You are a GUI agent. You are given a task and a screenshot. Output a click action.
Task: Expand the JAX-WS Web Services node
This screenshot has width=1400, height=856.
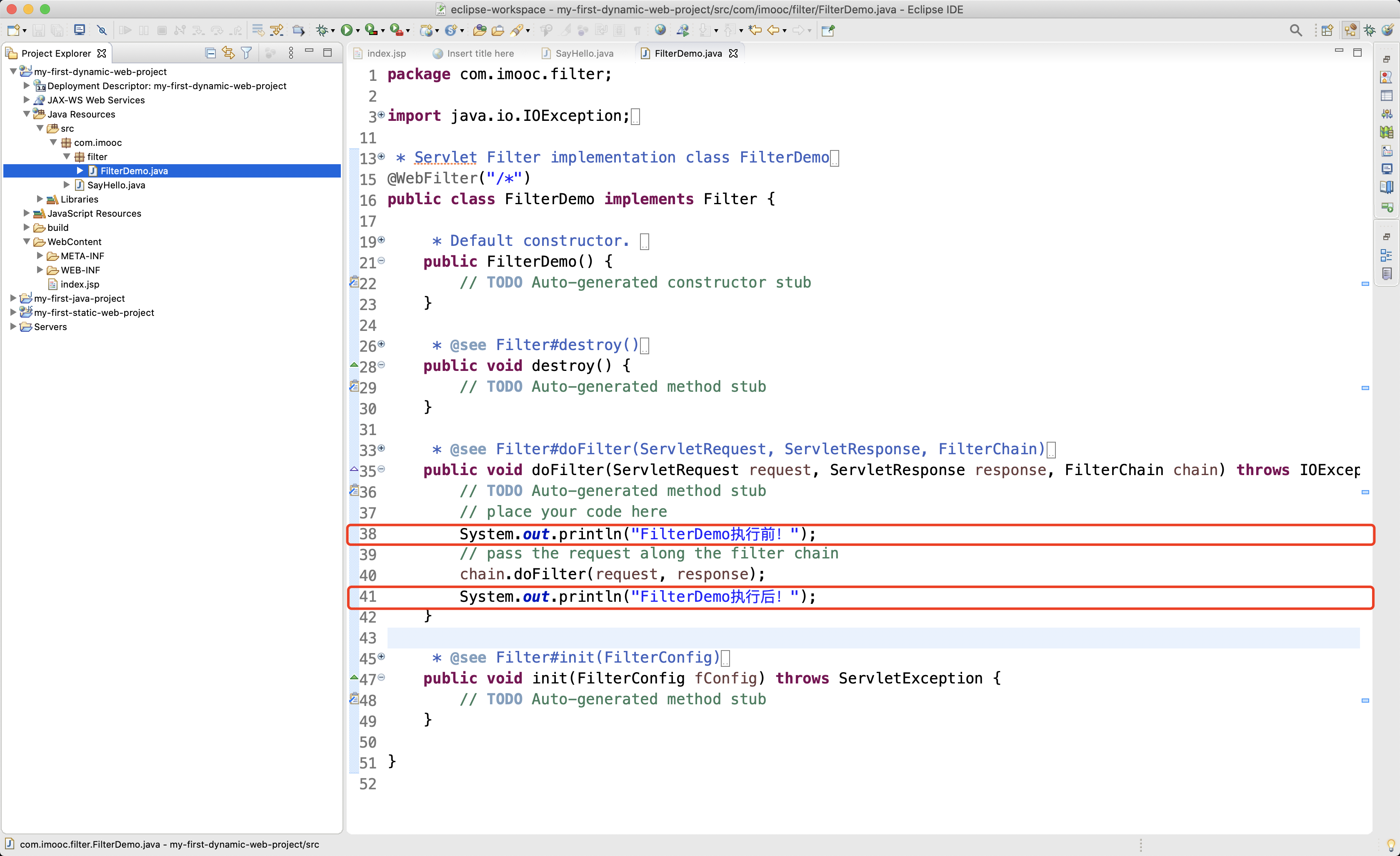(x=26, y=100)
